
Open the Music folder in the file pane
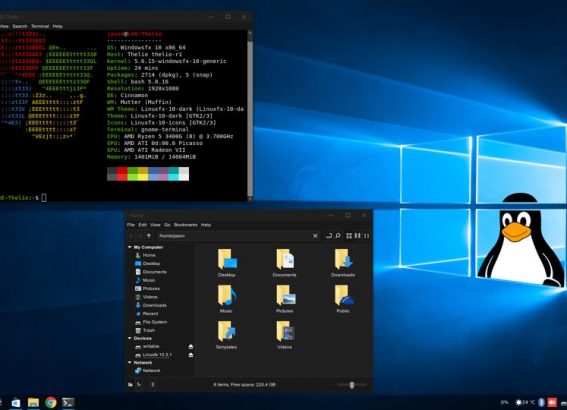[x=227, y=299]
